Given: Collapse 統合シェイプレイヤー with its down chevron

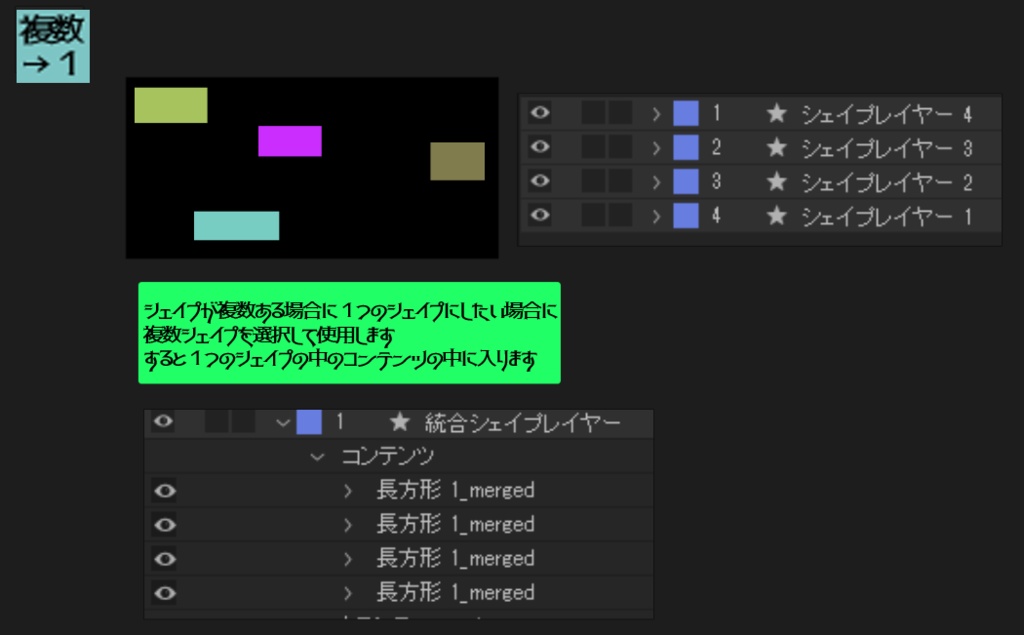Looking at the screenshot, I should [283, 422].
